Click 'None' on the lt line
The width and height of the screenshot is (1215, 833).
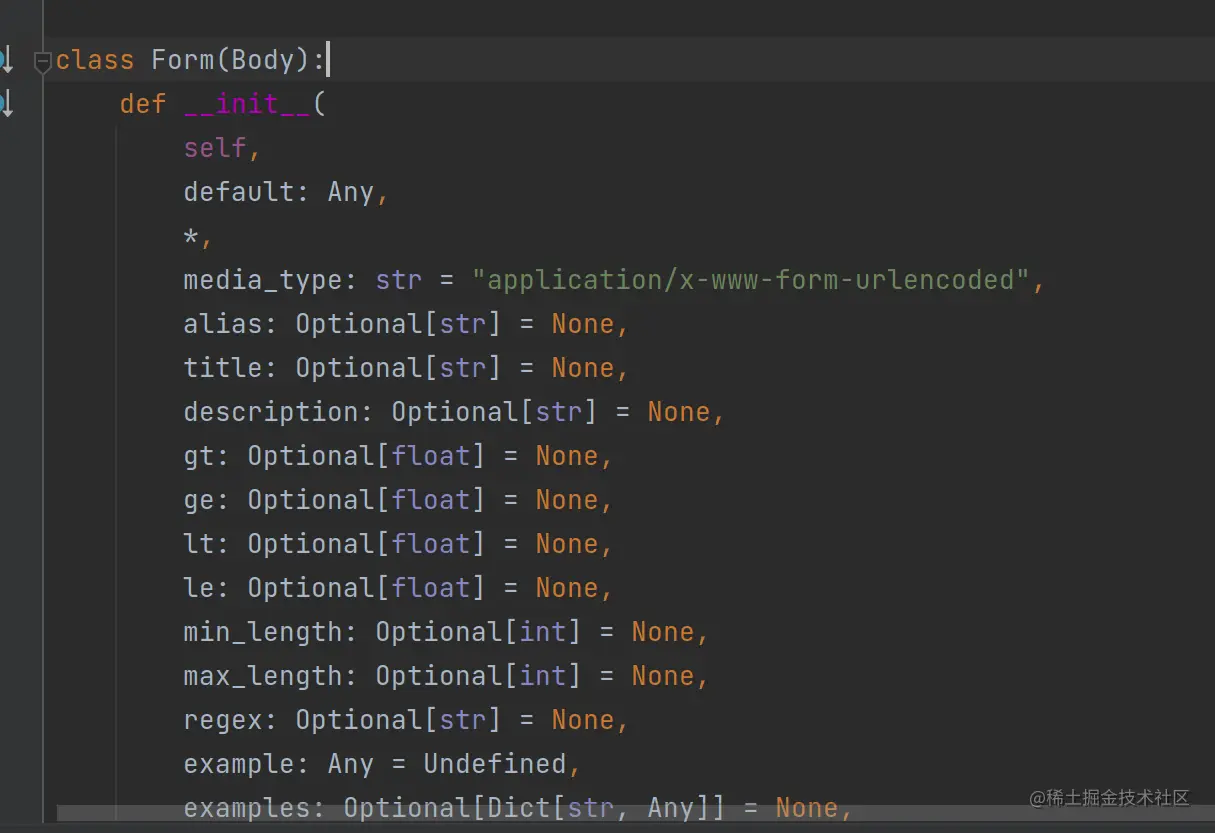click(x=567, y=544)
